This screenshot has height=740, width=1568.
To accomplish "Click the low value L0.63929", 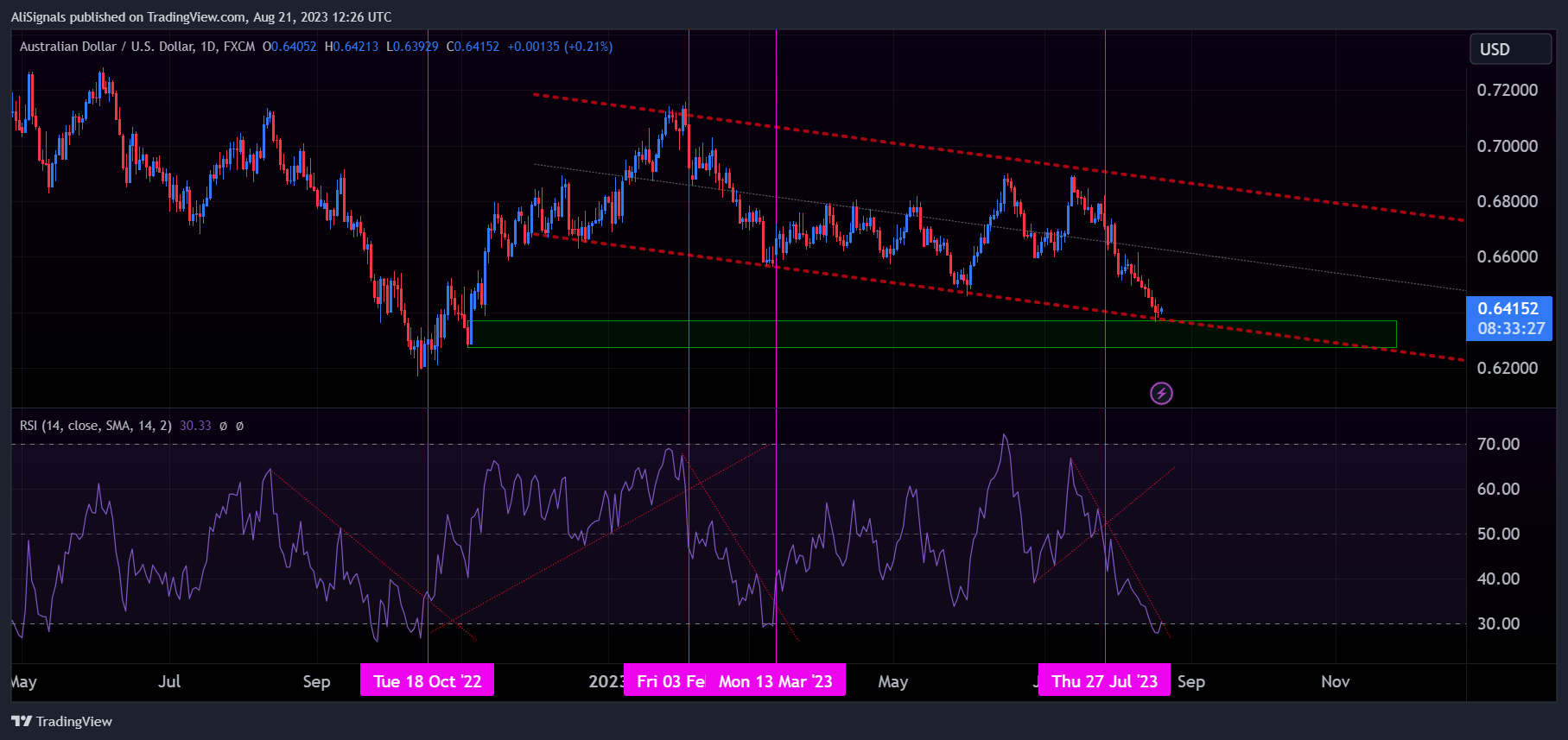I will point(412,47).
